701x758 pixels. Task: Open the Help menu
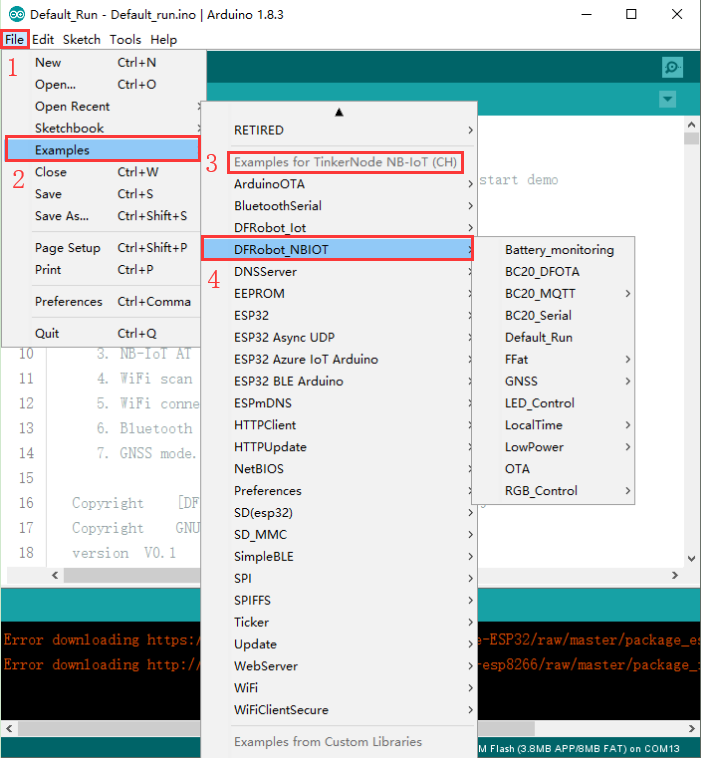(163, 40)
